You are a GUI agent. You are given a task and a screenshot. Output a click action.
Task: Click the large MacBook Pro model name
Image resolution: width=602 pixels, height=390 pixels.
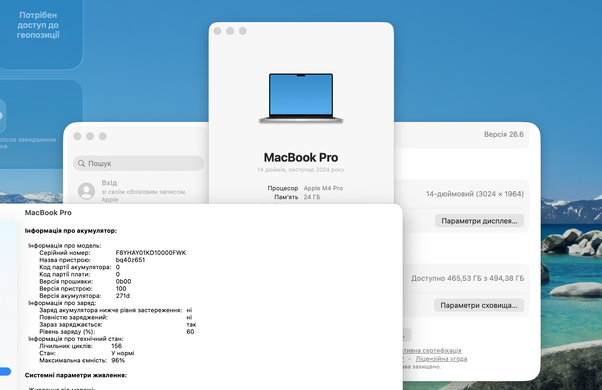[x=301, y=157]
